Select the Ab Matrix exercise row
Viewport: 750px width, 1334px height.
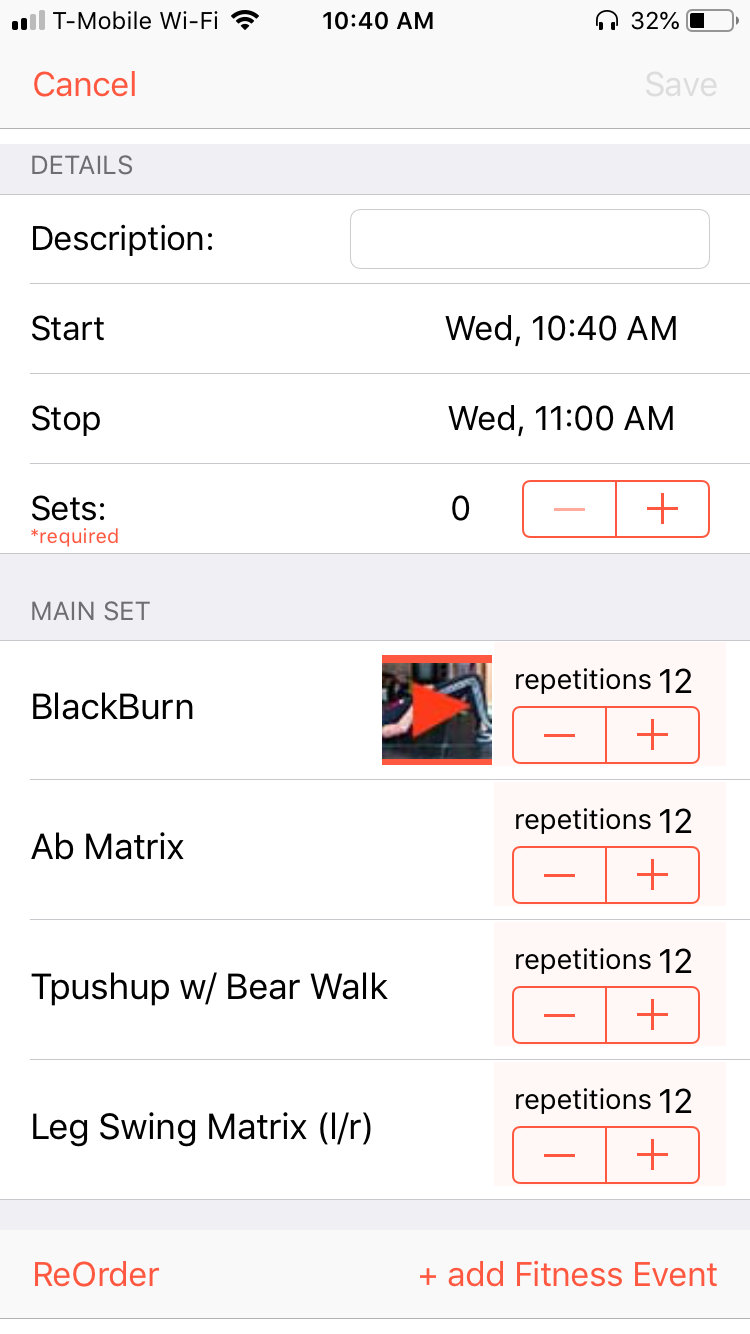[x=108, y=848]
